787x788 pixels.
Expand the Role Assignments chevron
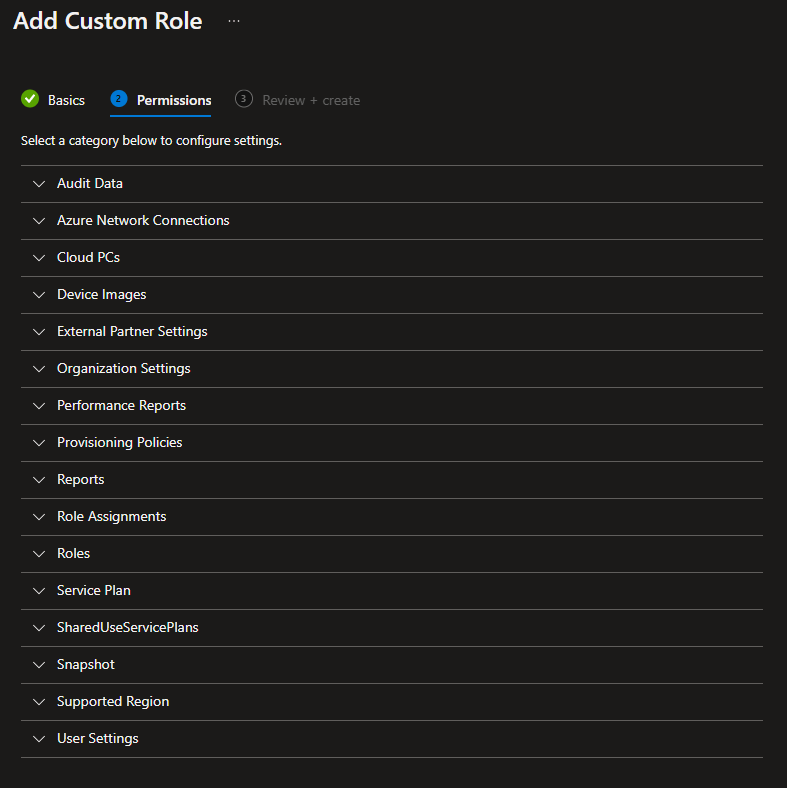(39, 517)
